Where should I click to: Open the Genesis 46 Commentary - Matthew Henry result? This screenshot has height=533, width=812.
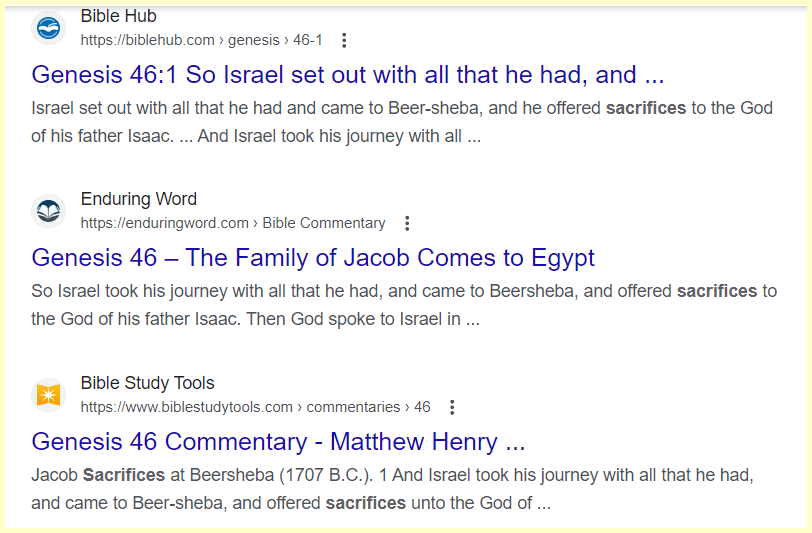point(278,441)
